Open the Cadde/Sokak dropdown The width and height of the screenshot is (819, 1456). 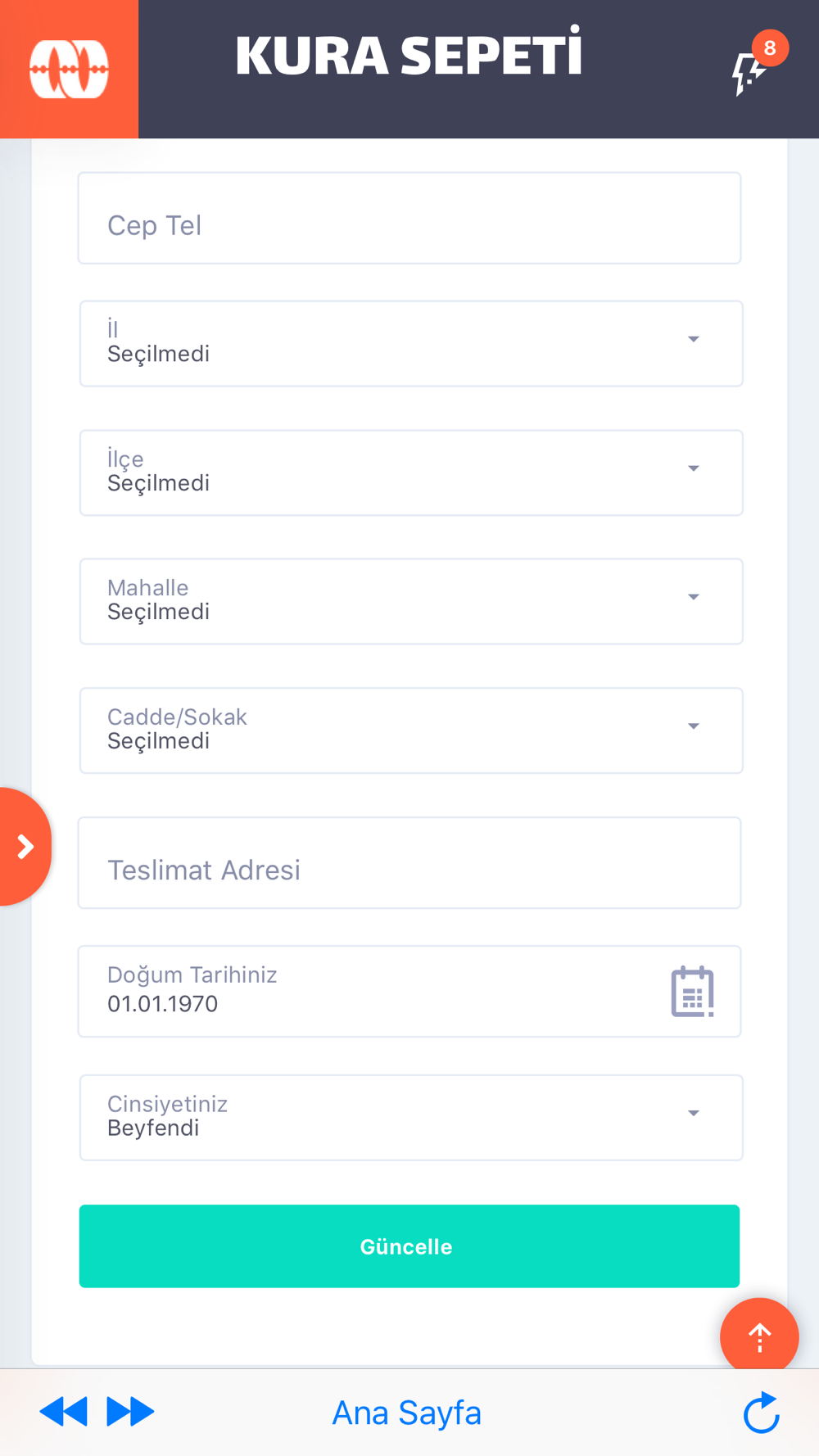(411, 730)
